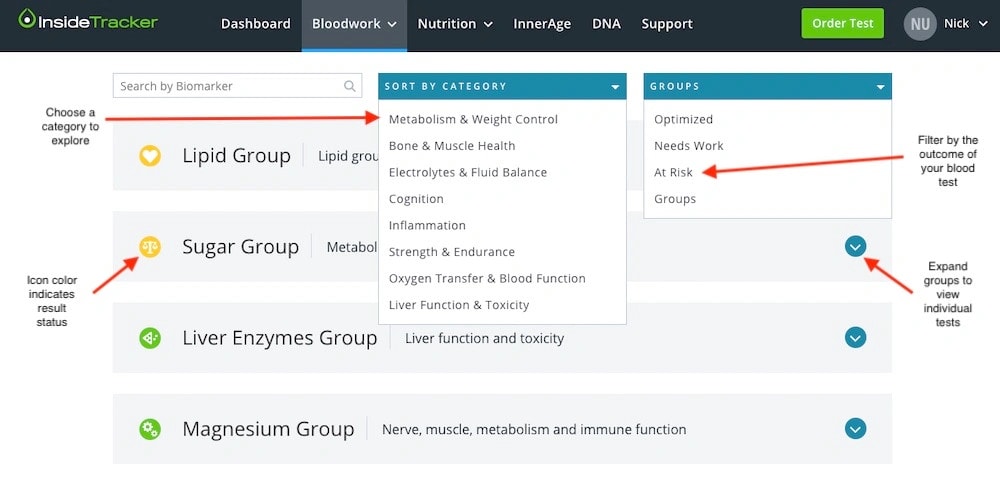1000x479 pixels.
Task: Open the Bloodwork menu
Action: (x=354, y=24)
